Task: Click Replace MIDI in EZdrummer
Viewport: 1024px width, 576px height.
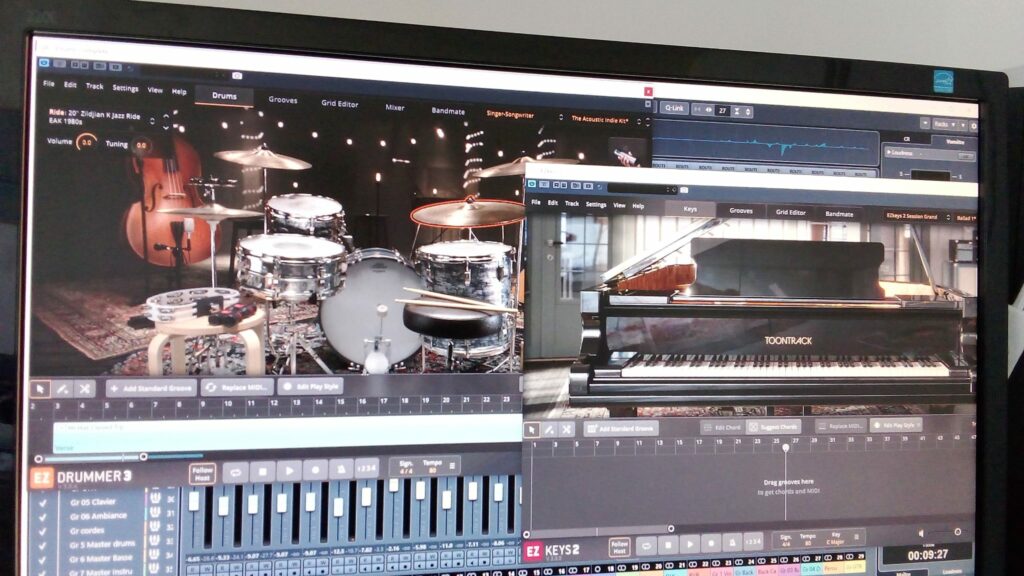Action: 237,387
